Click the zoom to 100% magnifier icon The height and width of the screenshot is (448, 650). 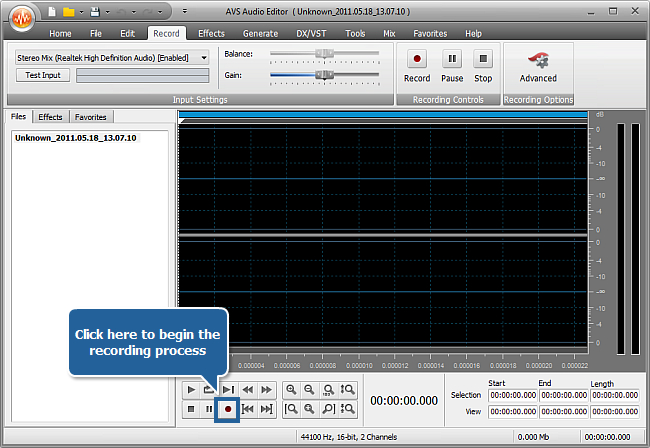pyautogui.click(x=328, y=390)
